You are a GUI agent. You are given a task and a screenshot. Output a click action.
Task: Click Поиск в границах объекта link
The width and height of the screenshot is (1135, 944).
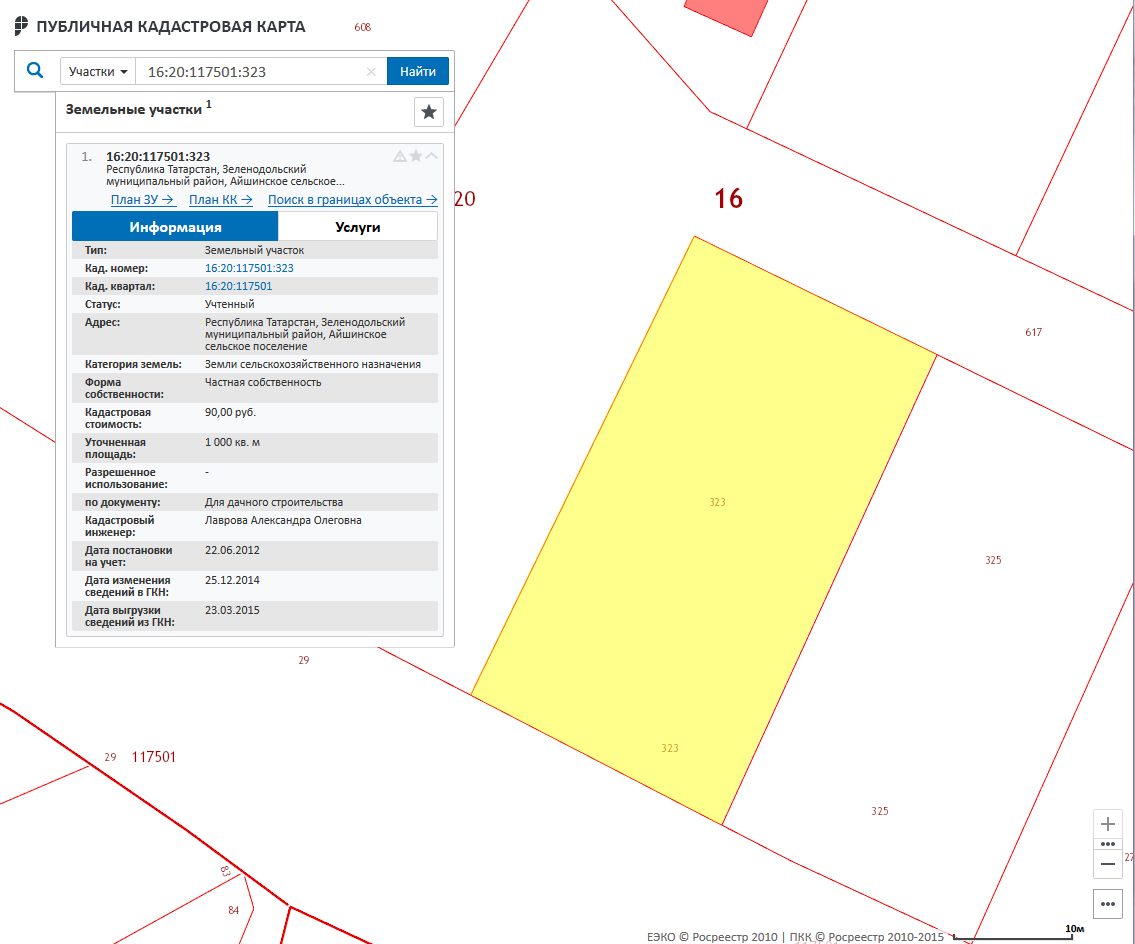(x=352, y=200)
